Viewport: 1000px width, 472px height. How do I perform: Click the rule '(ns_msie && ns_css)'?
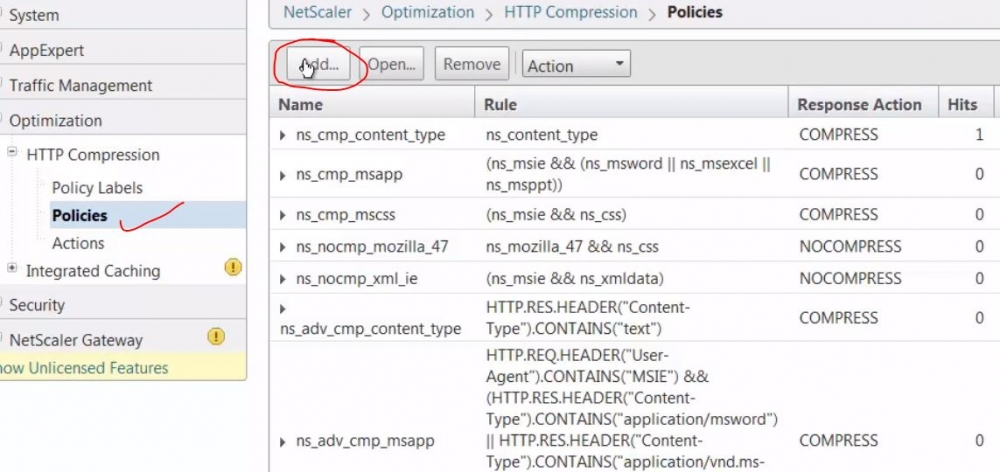tap(556, 216)
